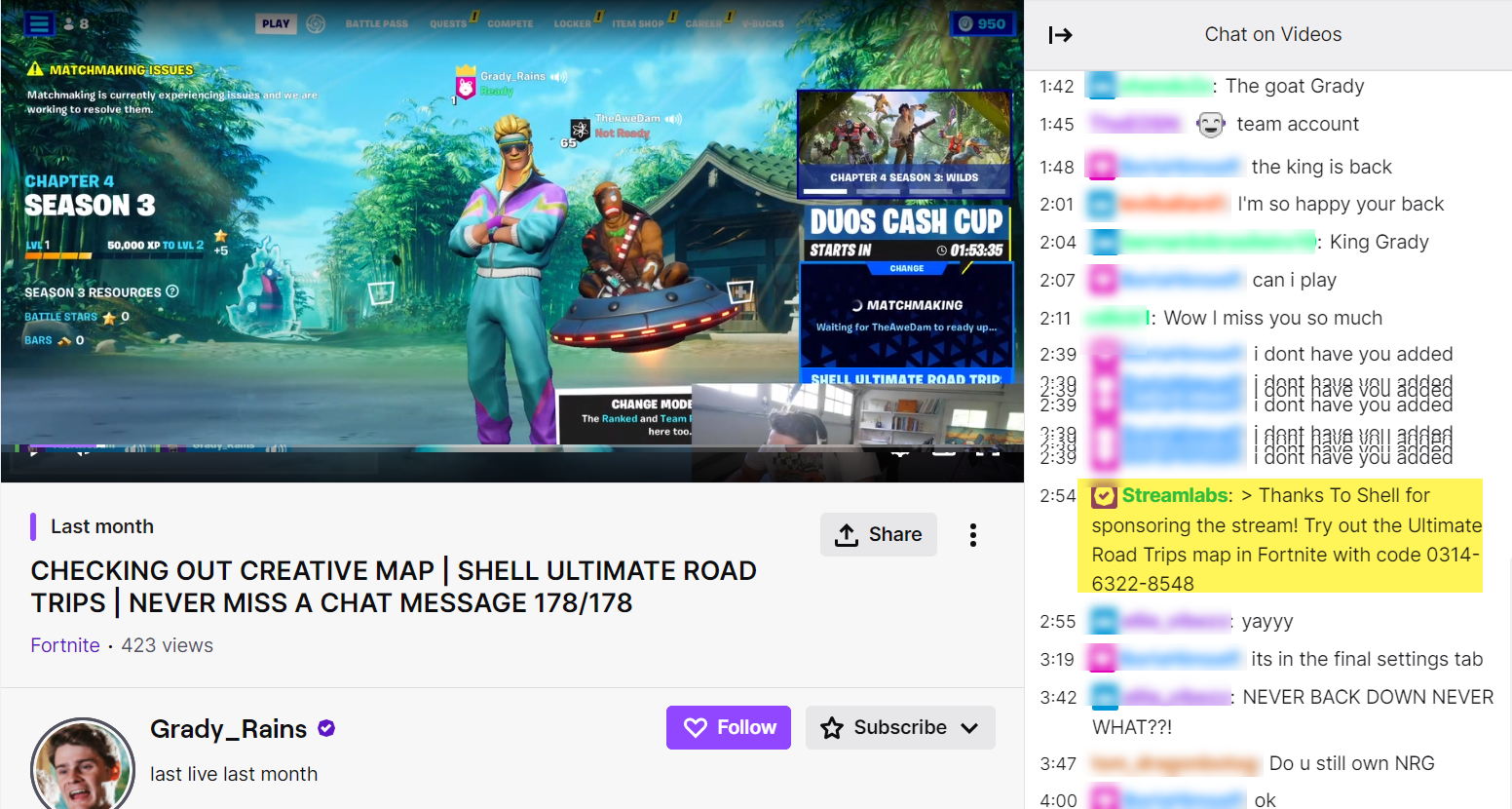Click the verified badge beside Grady_Rains
Screen dimensions: 1512x809
[x=326, y=728]
